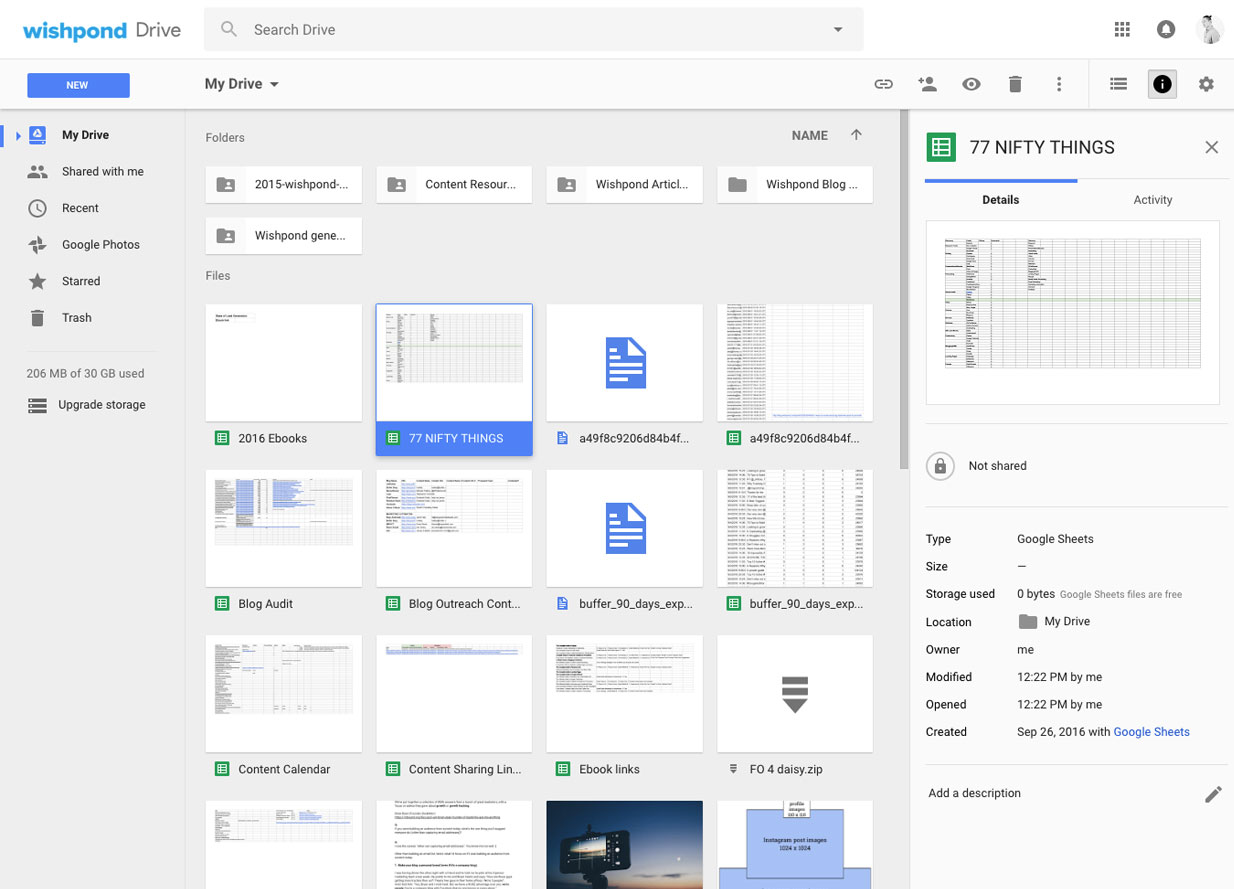Click the Search Drive input field
1234x889 pixels.
click(533, 30)
